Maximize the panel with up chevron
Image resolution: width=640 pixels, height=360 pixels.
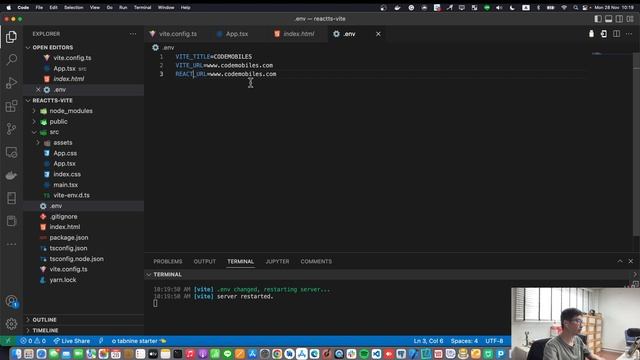point(620,261)
